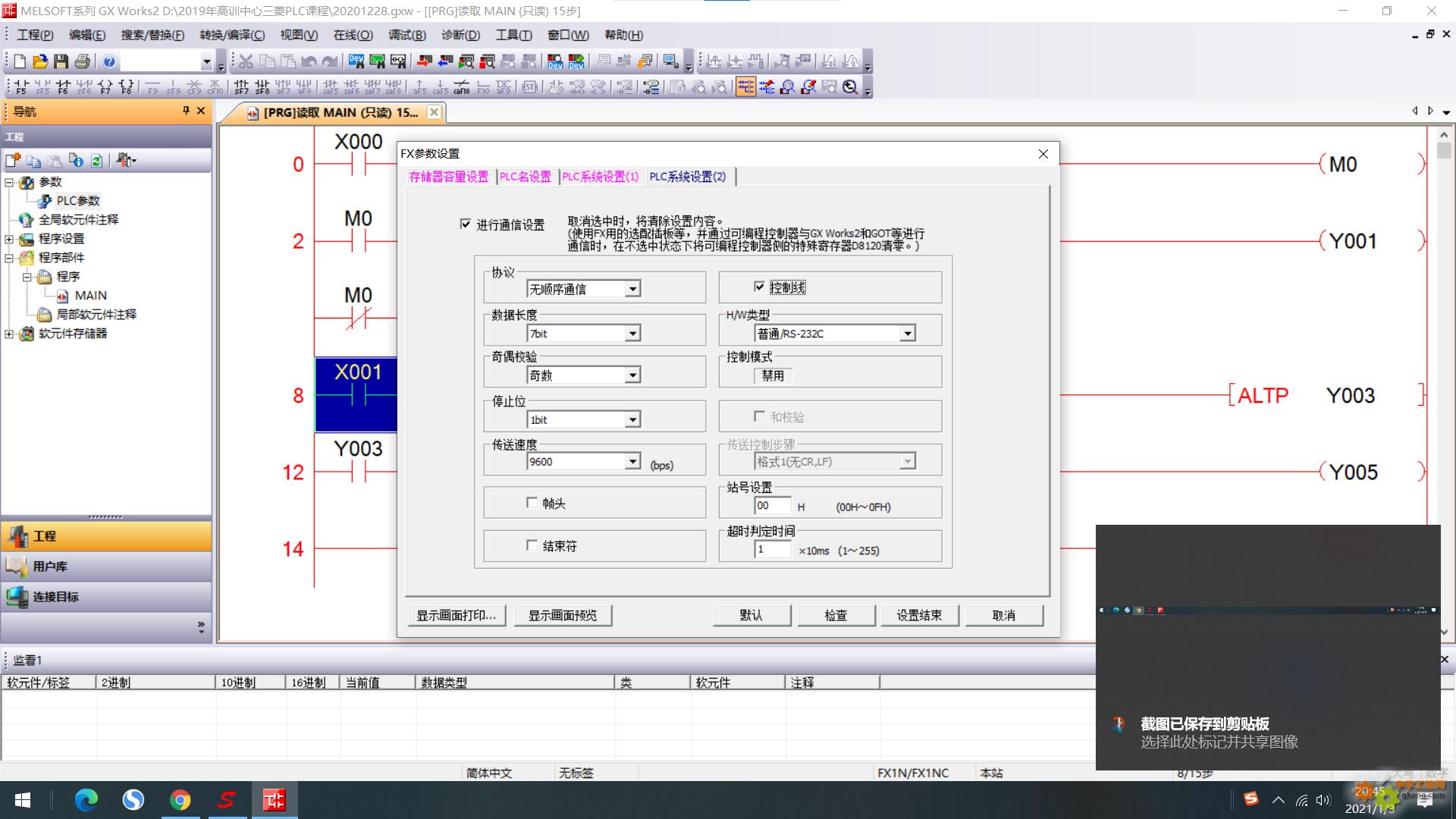Insert open contact F5 icon
This screenshot has height=819, width=1456.
coord(21,87)
